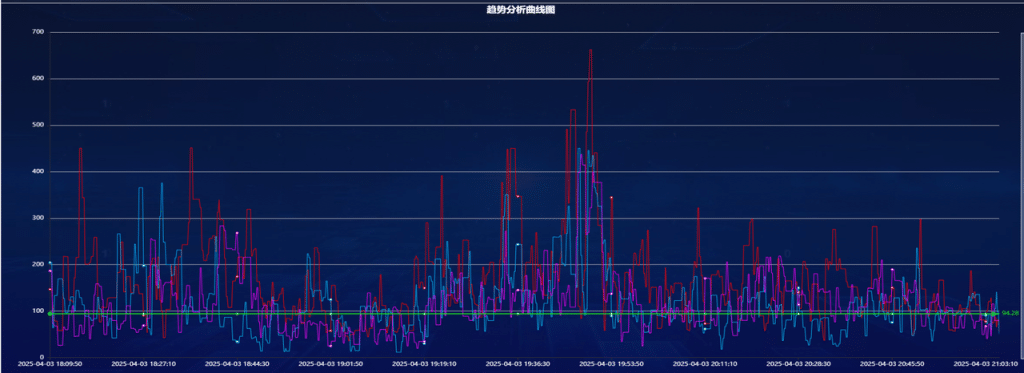
Task: Click x-axis label 2025-04-03 18:09:50
Action: (49, 363)
